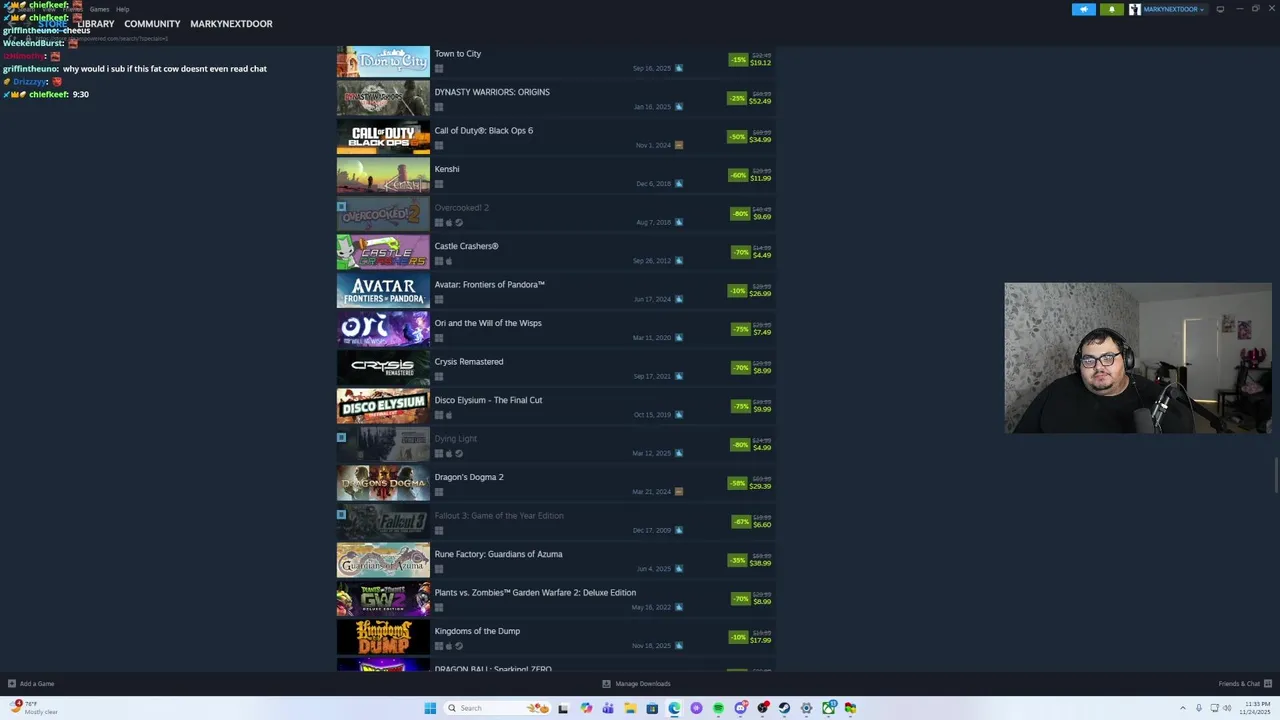Screen dimensions: 1280x720
Task: Switch to the LIBRARY tab
Action: coord(96,24)
